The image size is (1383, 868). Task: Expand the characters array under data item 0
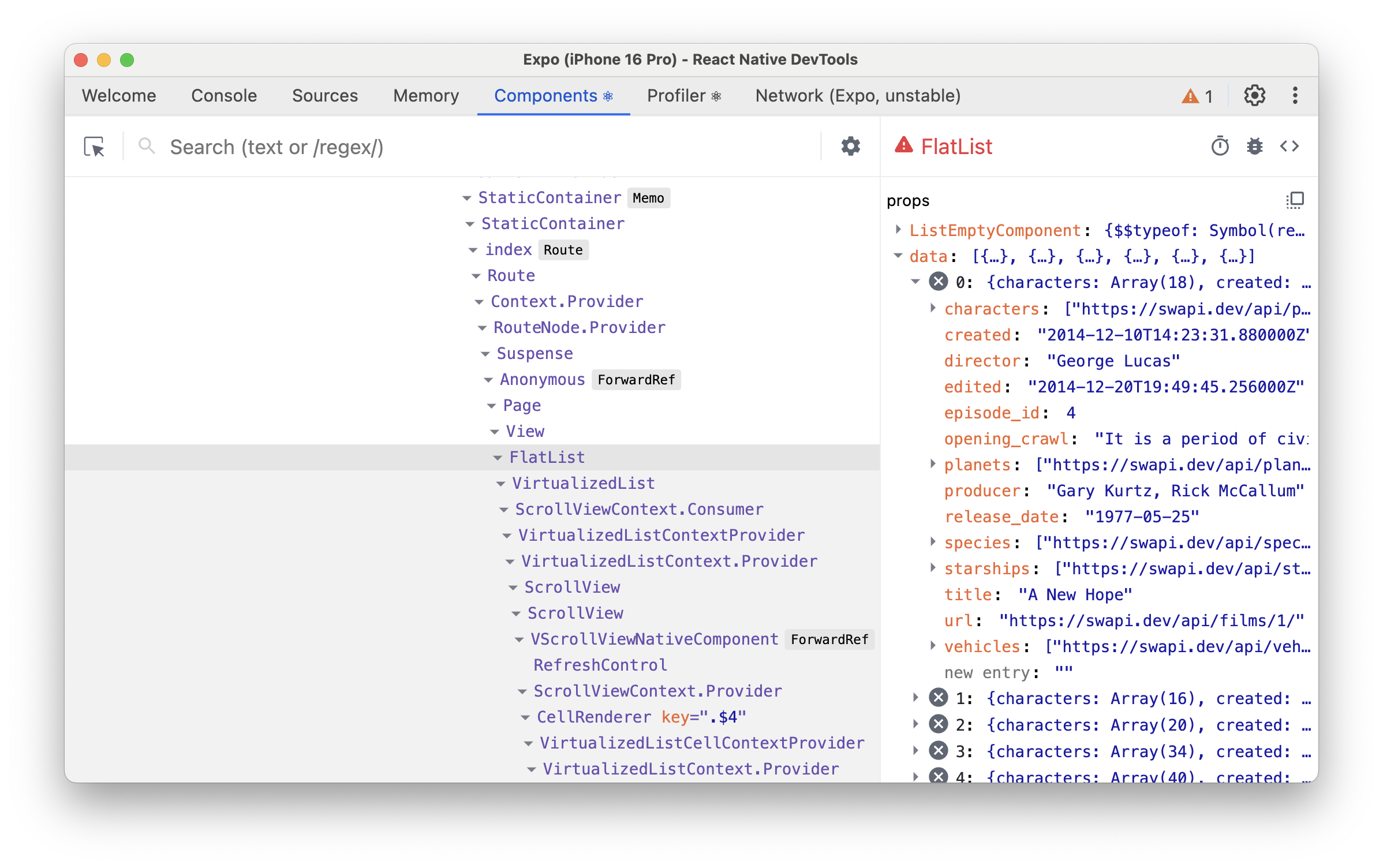point(932,309)
